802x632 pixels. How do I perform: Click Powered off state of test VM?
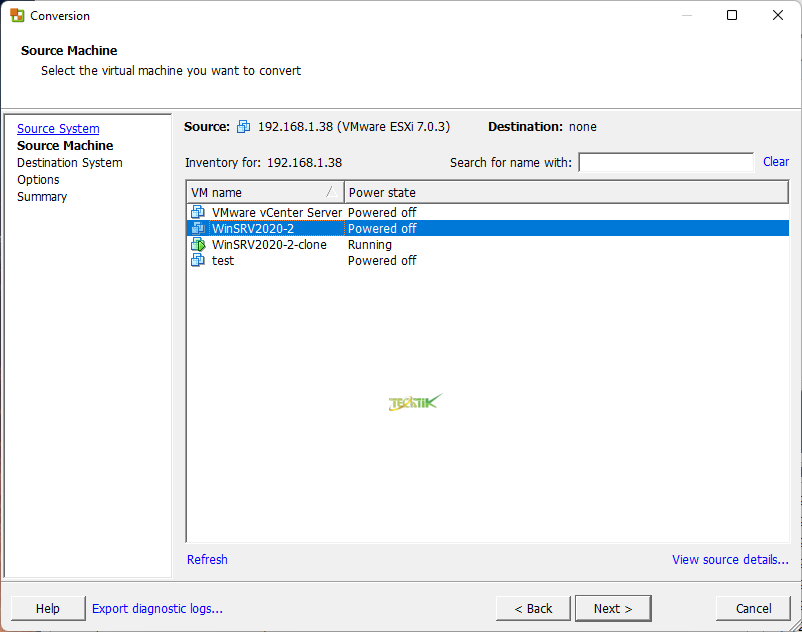pos(382,261)
